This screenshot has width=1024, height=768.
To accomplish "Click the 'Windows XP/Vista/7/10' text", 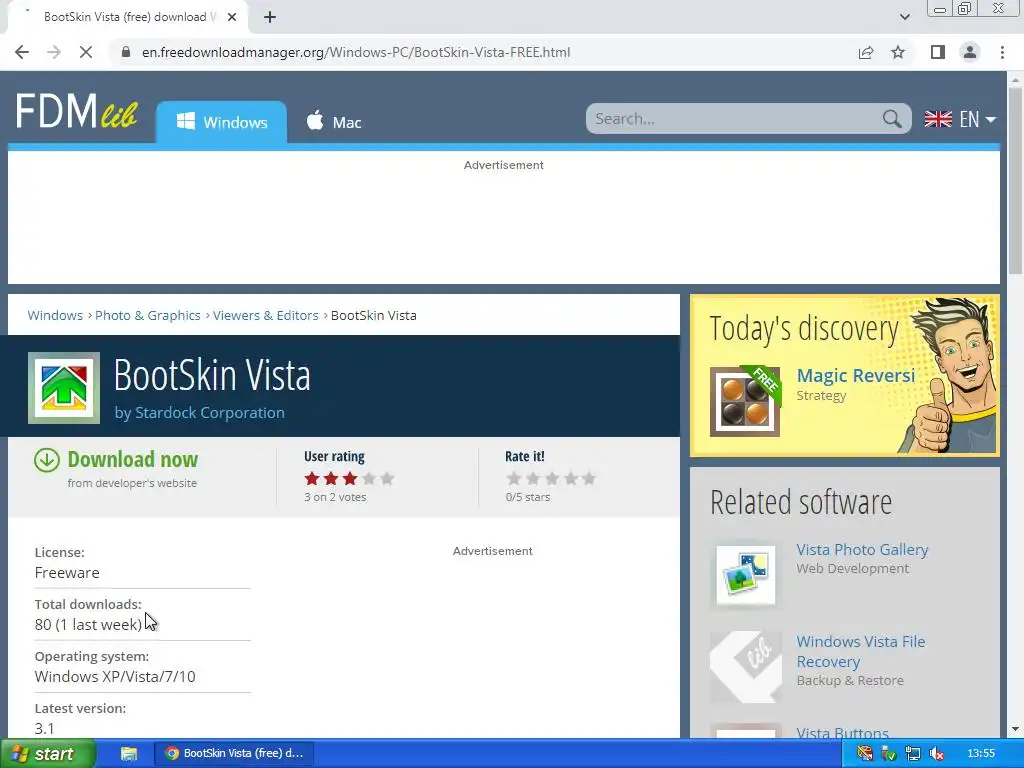I will pyautogui.click(x=115, y=677).
